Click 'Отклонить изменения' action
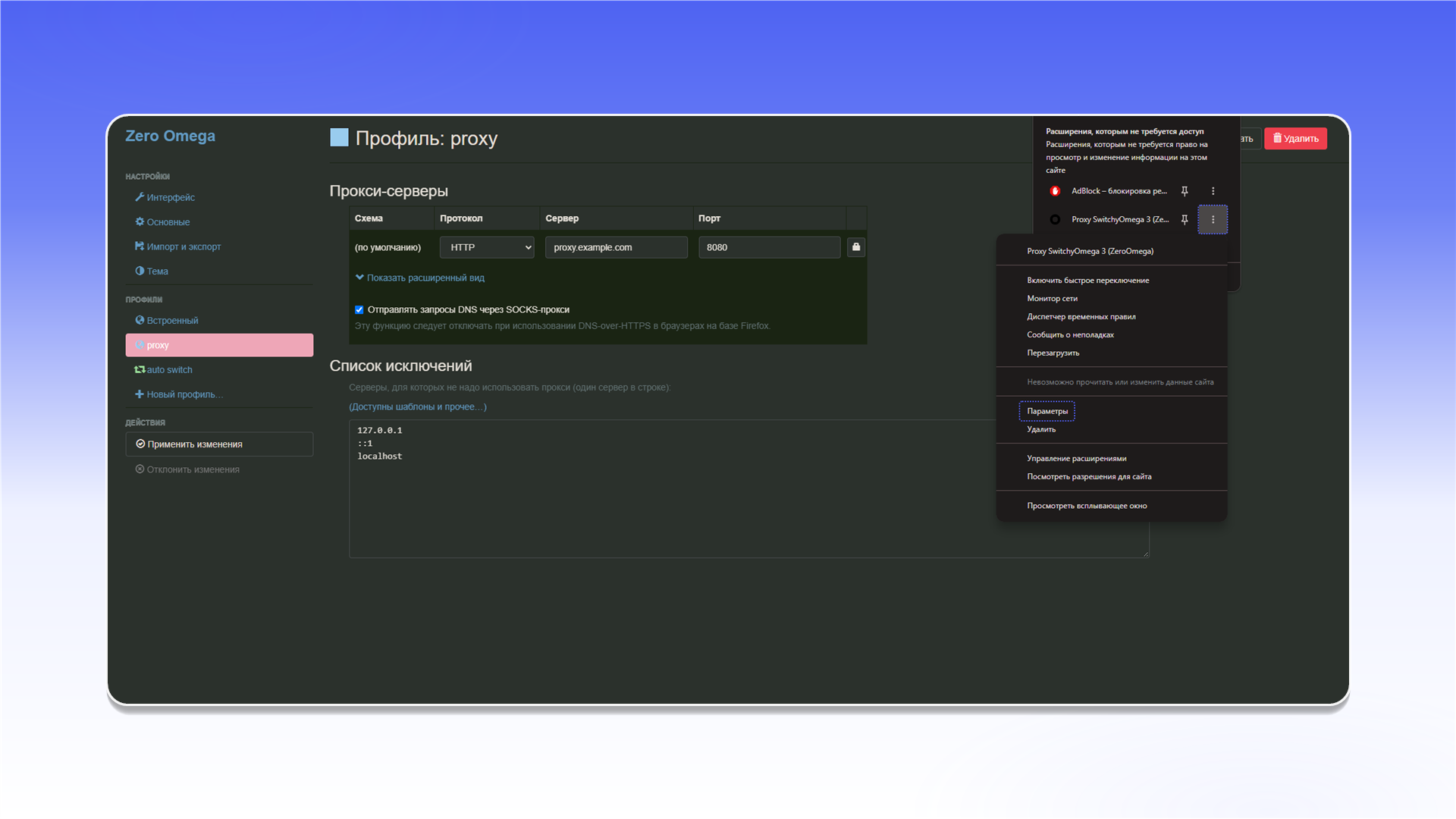The image size is (1456, 819). click(187, 469)
